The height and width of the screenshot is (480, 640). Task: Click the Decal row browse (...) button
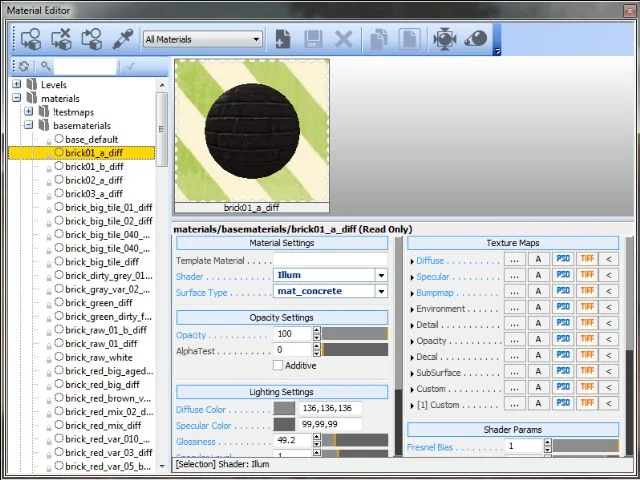pos(514,356)
